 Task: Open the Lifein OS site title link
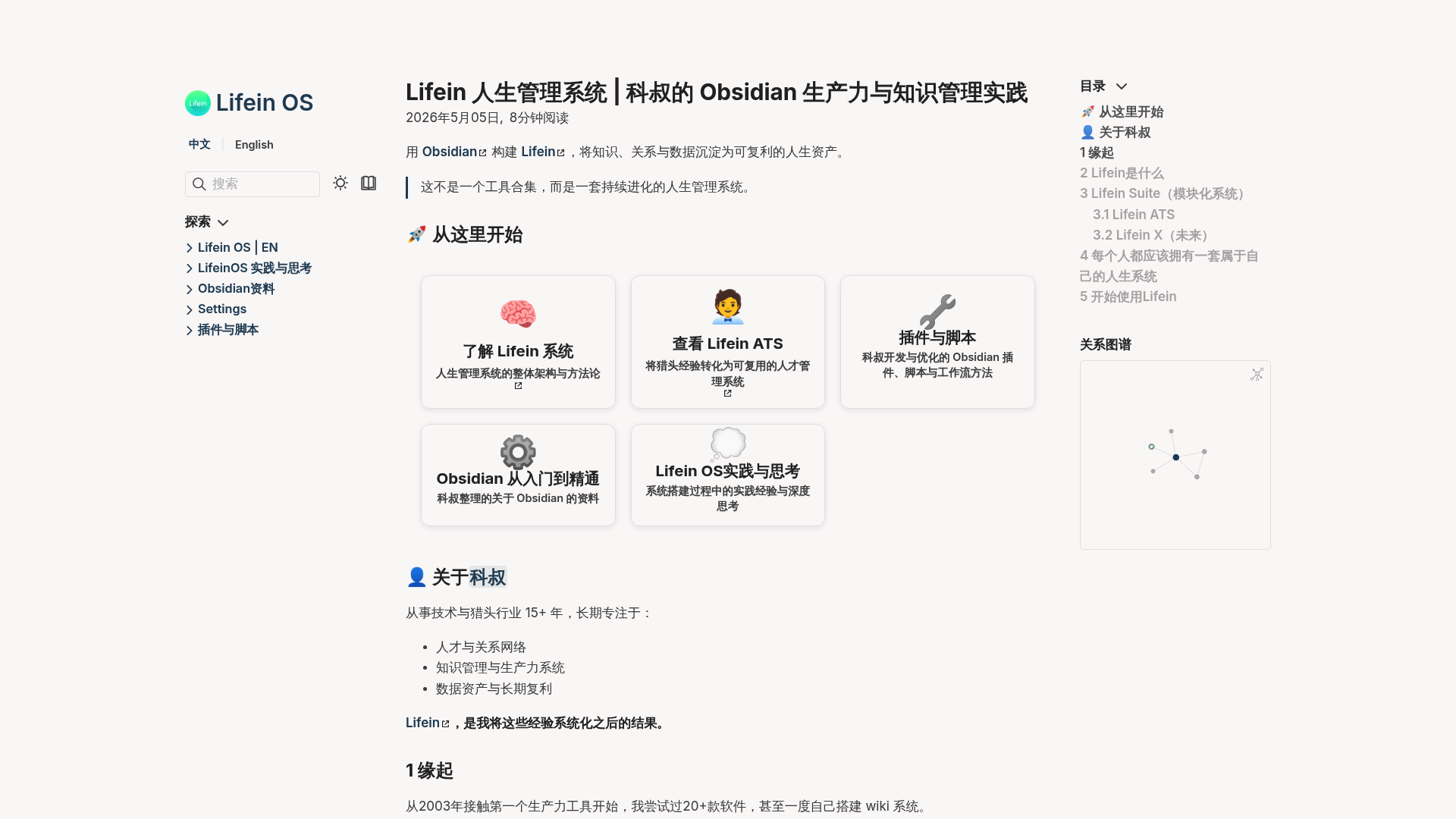[x=264, y=102]
